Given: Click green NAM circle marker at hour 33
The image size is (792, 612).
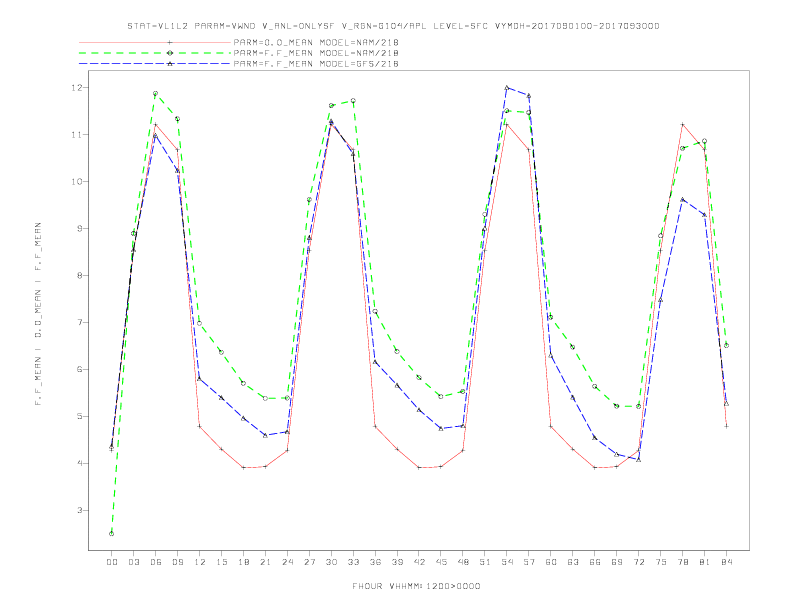Looking at the screenshot, I should 353,100.
